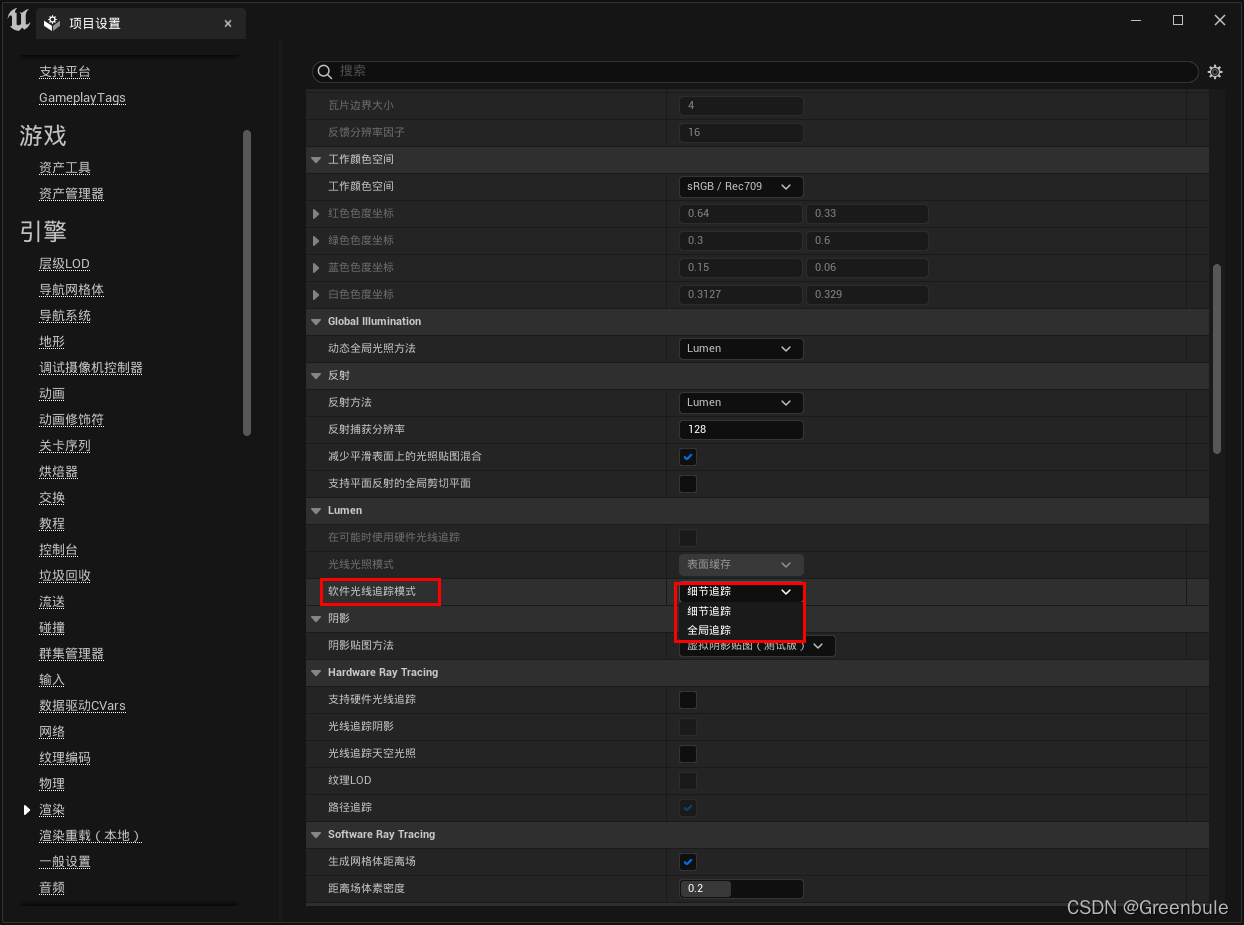Open 层级LOD settings page
The image size is (1244, 925).
point(64,264)
